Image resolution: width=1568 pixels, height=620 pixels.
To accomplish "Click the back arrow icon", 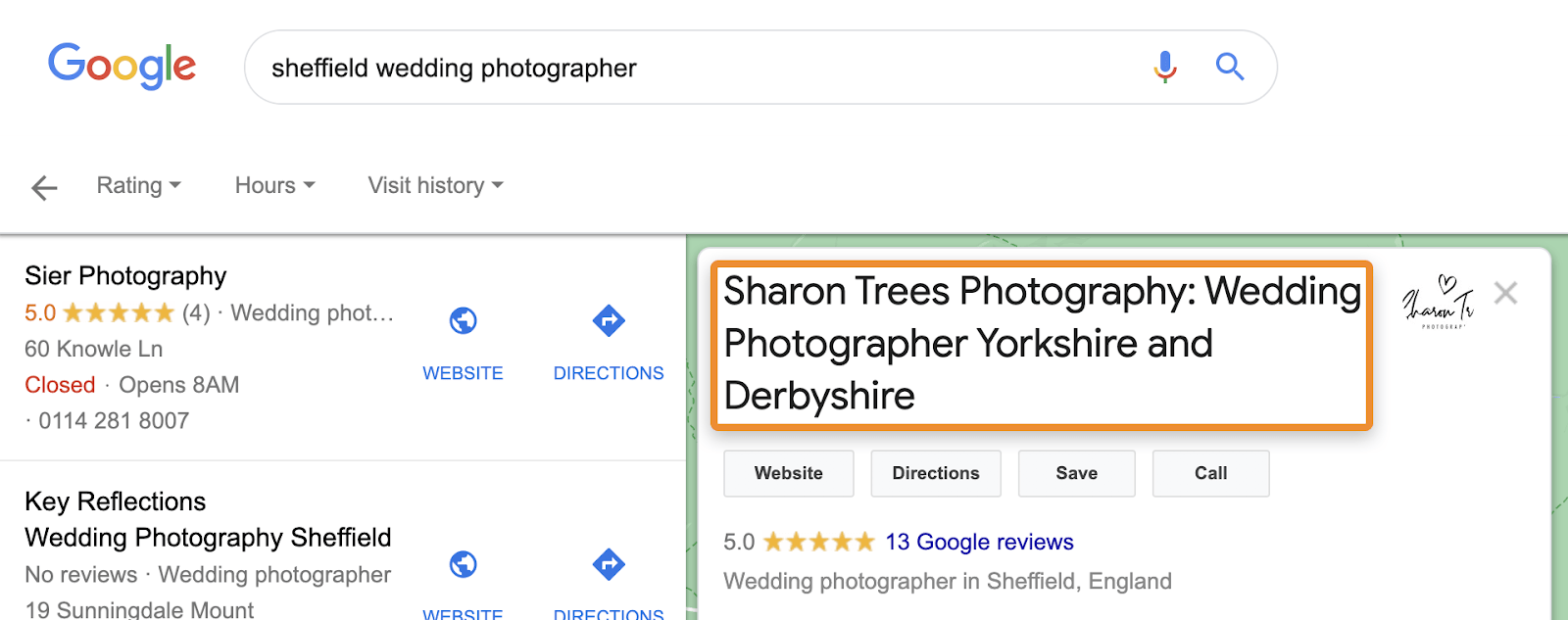I will click(x=44, y=187).
